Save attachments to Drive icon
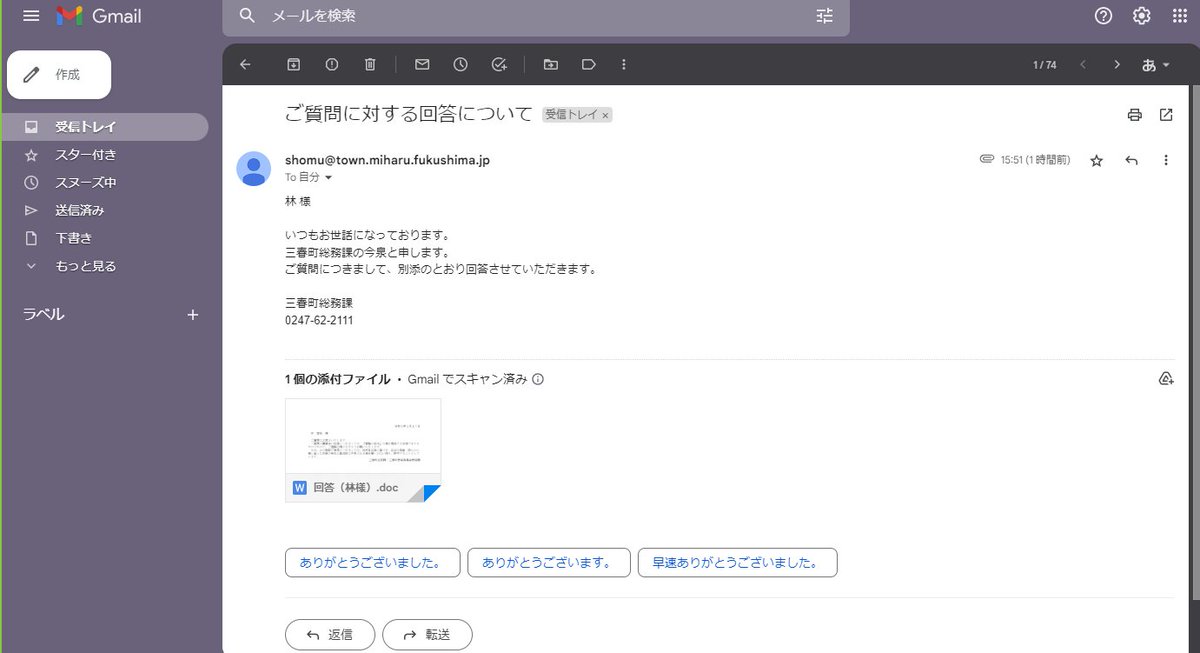This screenshot has height=653, width=1200. [x=1165, y=379]
